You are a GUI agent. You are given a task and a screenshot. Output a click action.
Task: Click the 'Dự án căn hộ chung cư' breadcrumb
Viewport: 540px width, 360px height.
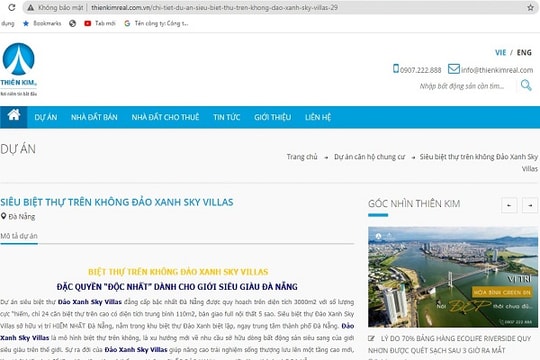369,157
